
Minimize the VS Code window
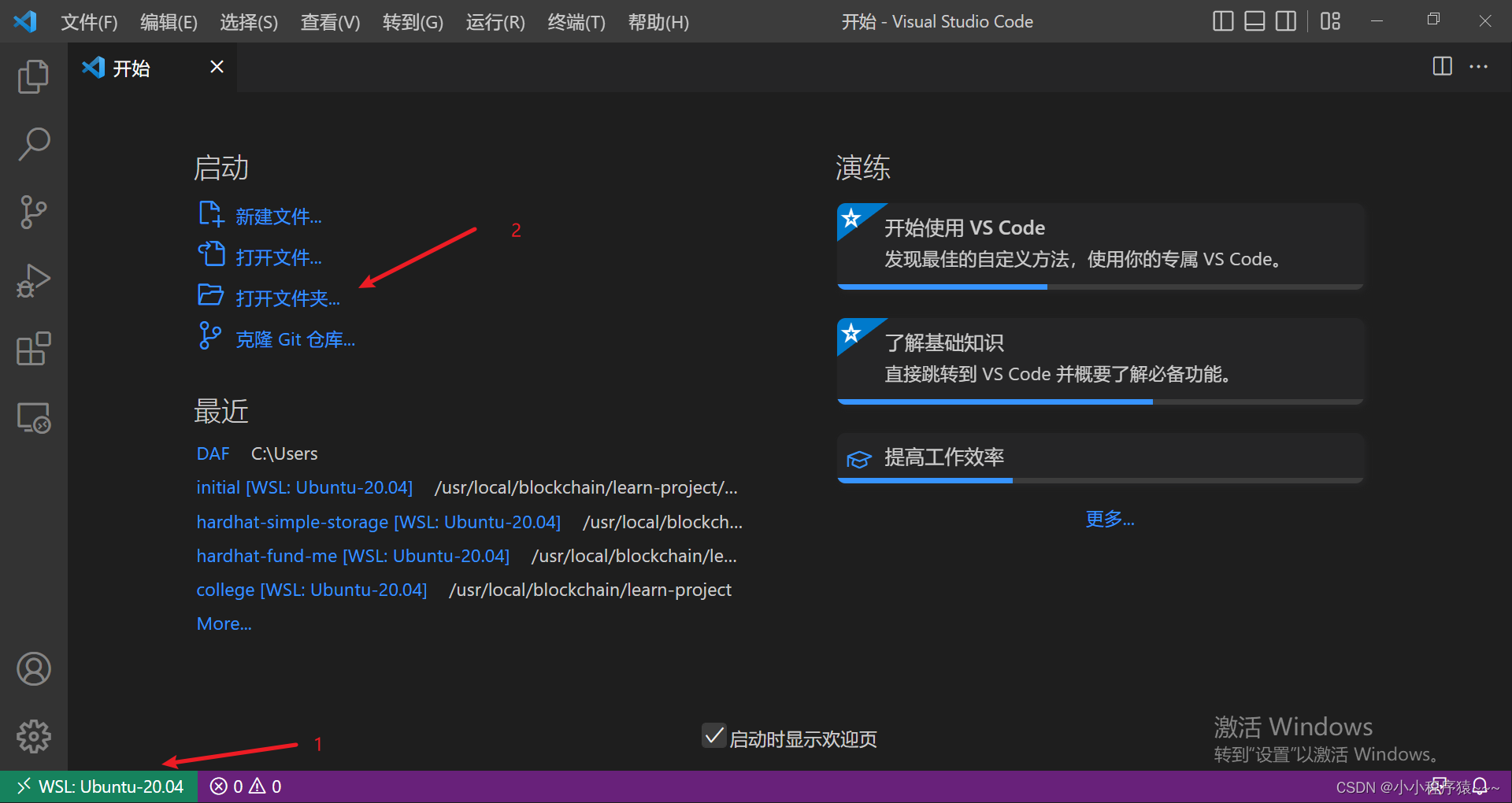pyautogui.click(x=1377, y=21)
